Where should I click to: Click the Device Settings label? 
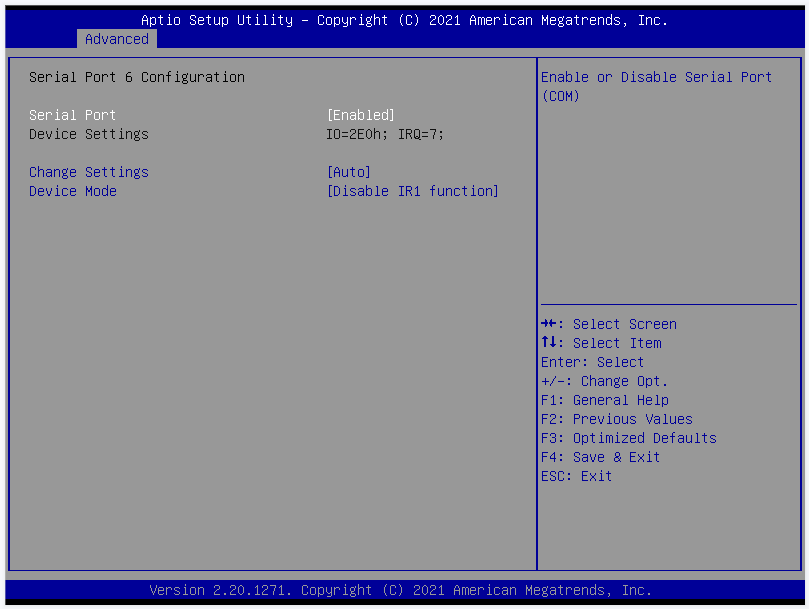pyautogui.click(x=88, y=134)
